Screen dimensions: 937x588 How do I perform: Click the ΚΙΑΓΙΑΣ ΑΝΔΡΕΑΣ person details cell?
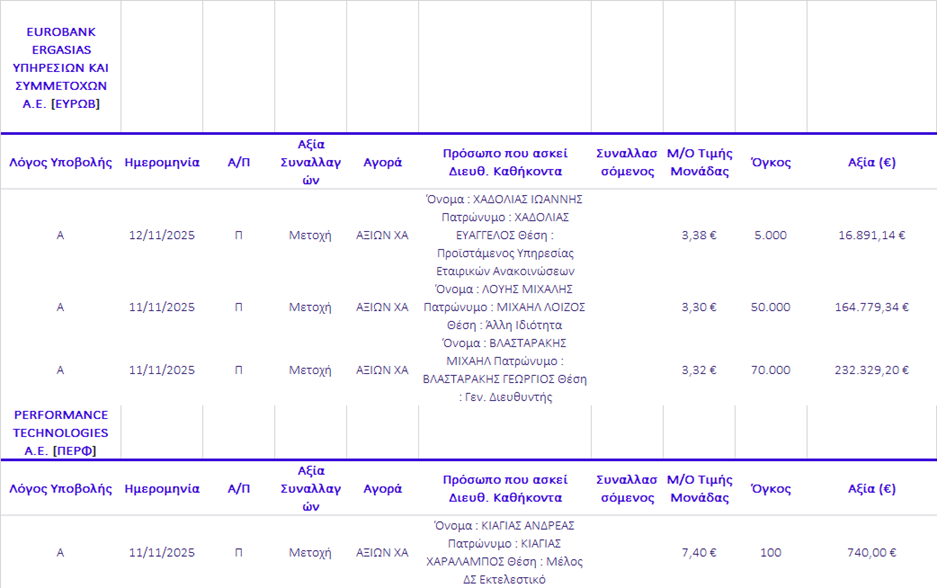(505, 553)
